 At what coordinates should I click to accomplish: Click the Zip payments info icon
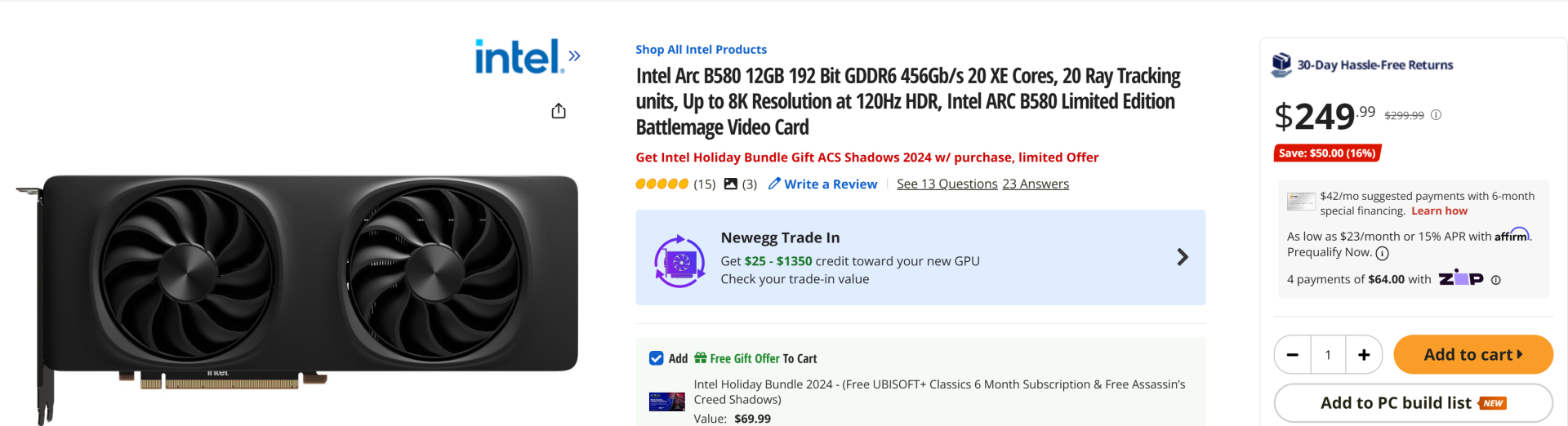pos(1495,280)
